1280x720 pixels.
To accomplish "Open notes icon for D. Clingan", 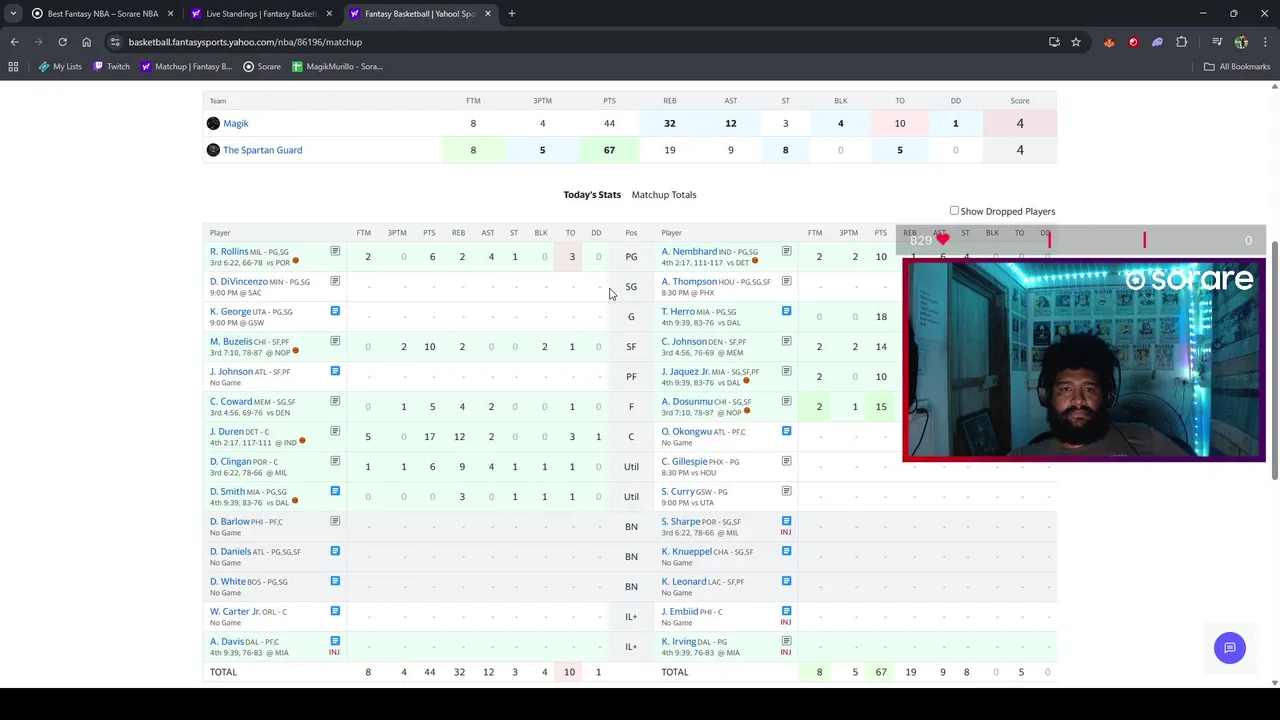I will tap(335, 461).
